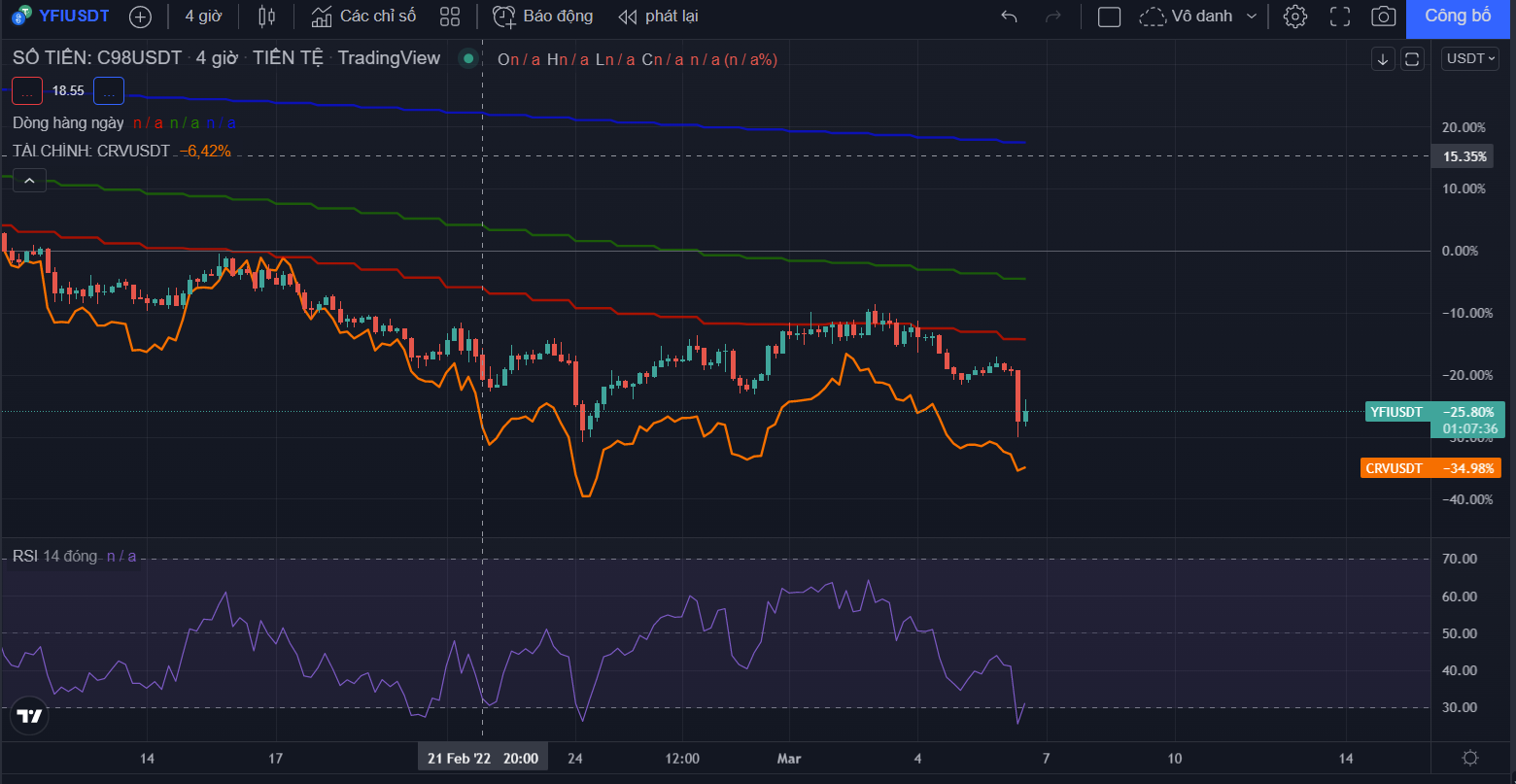Open axis settings gear at bottom right
This screenshot has width=1516, height=784.
click(1471, 758)
